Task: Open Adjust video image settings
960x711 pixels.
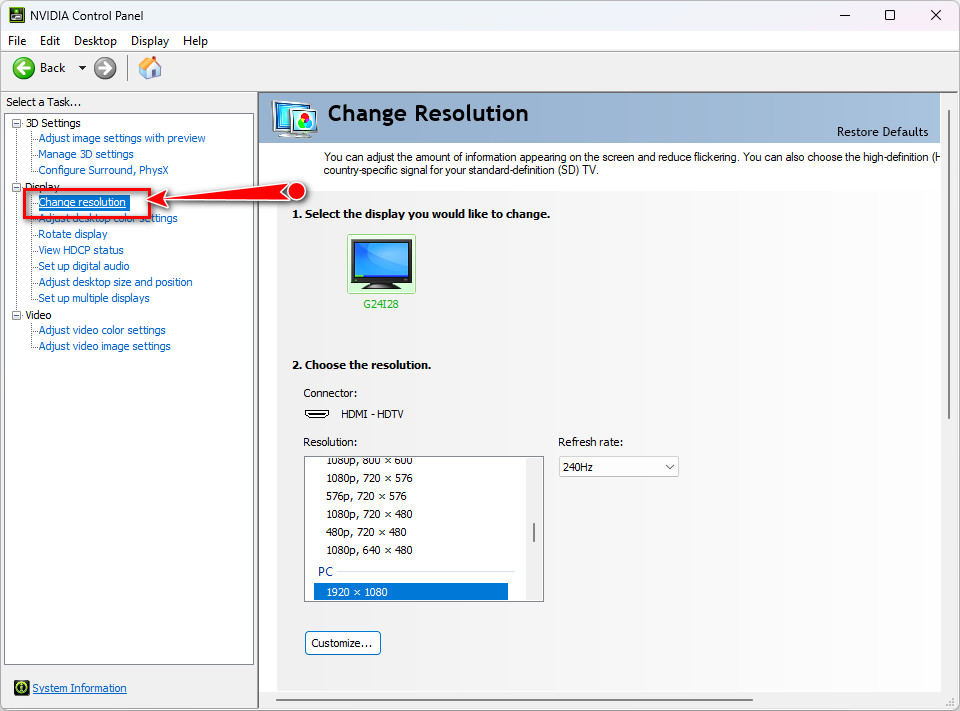Action: point(104,346)
